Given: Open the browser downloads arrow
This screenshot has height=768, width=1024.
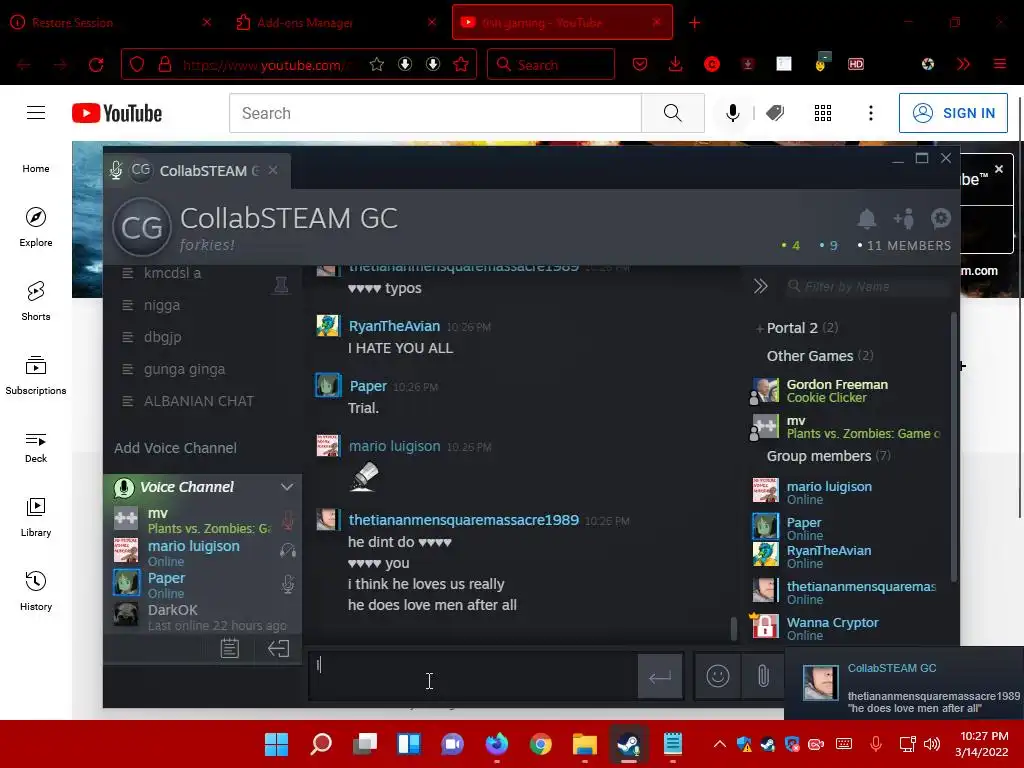Looking at the screenshot, I should (x=675, y=64).
